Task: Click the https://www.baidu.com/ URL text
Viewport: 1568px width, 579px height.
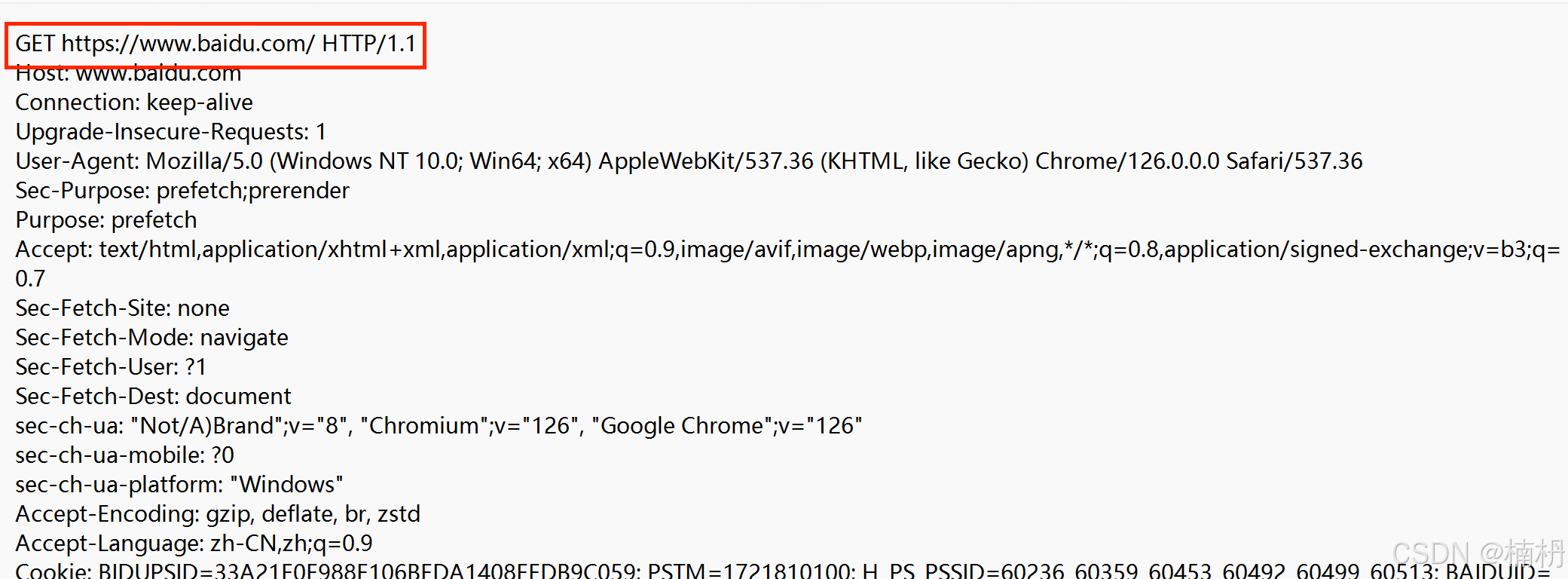Action: pyautogui.click(x=188, y=44)
